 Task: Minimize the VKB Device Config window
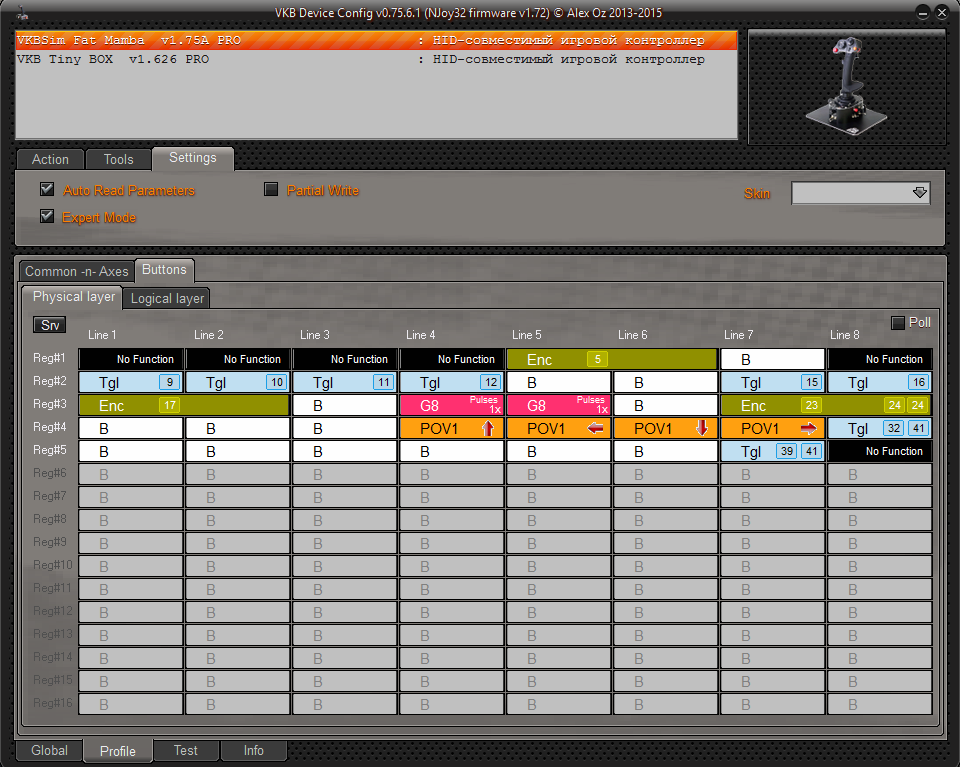[922, 13]
